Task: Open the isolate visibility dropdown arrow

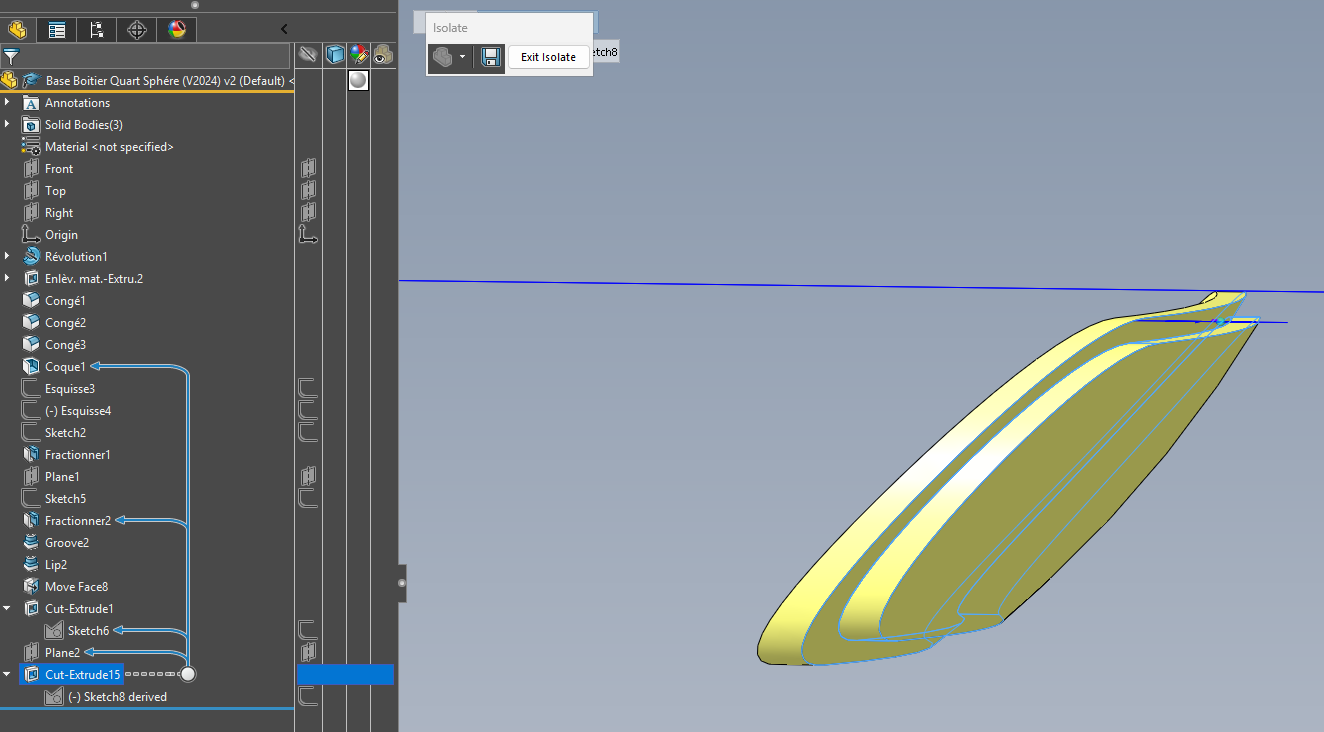Action: pos(462,57)
